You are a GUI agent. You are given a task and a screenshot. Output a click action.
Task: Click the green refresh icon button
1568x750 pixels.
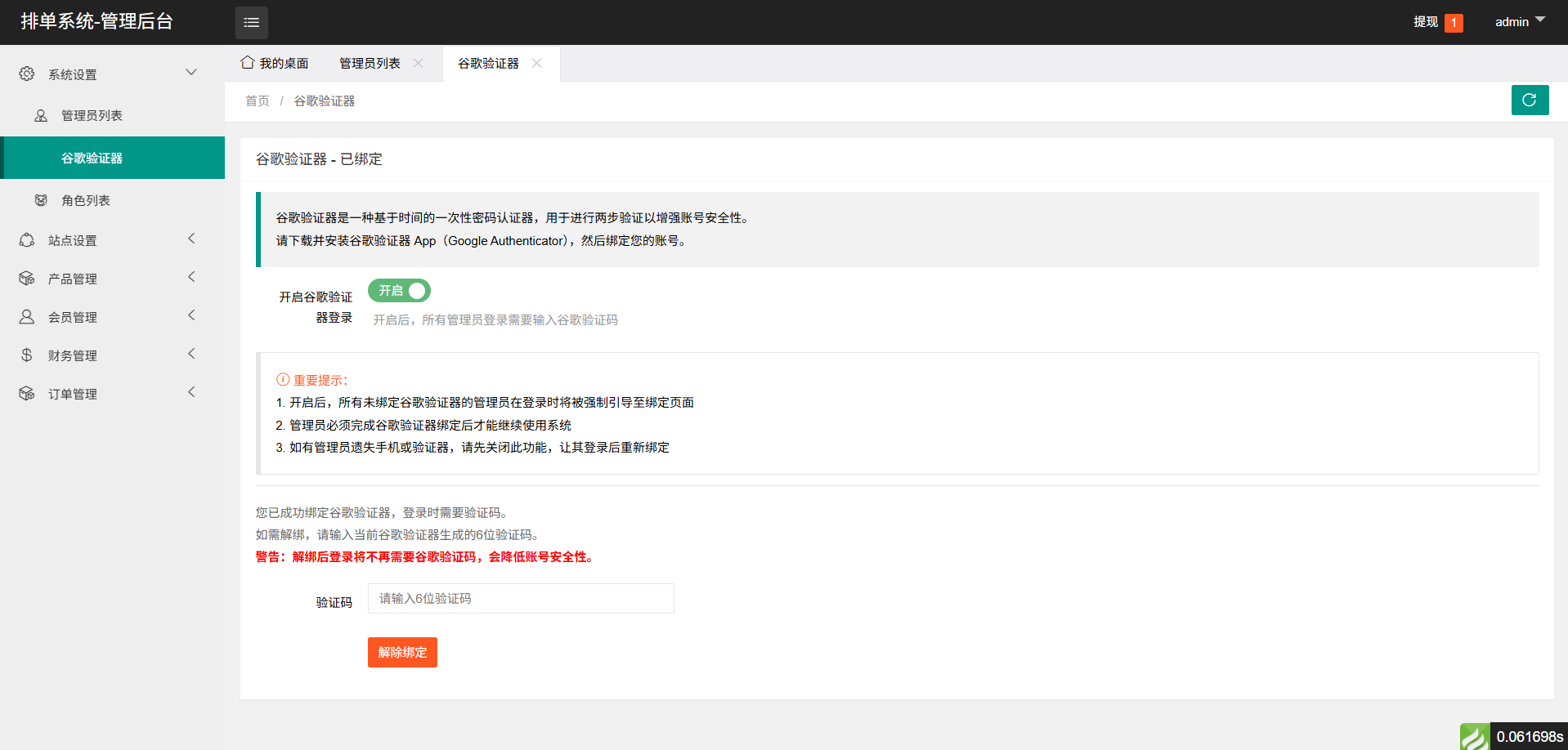1529,100
